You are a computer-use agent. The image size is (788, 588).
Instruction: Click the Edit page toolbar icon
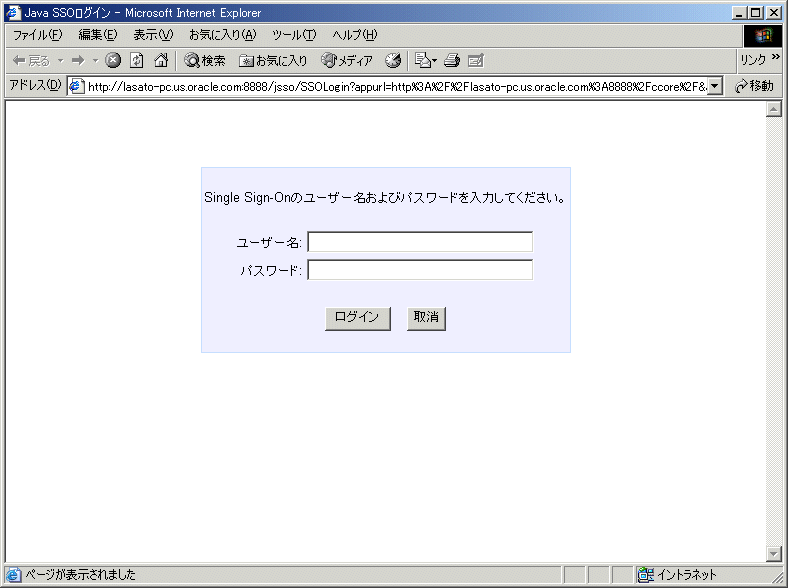tap(475, 61)
